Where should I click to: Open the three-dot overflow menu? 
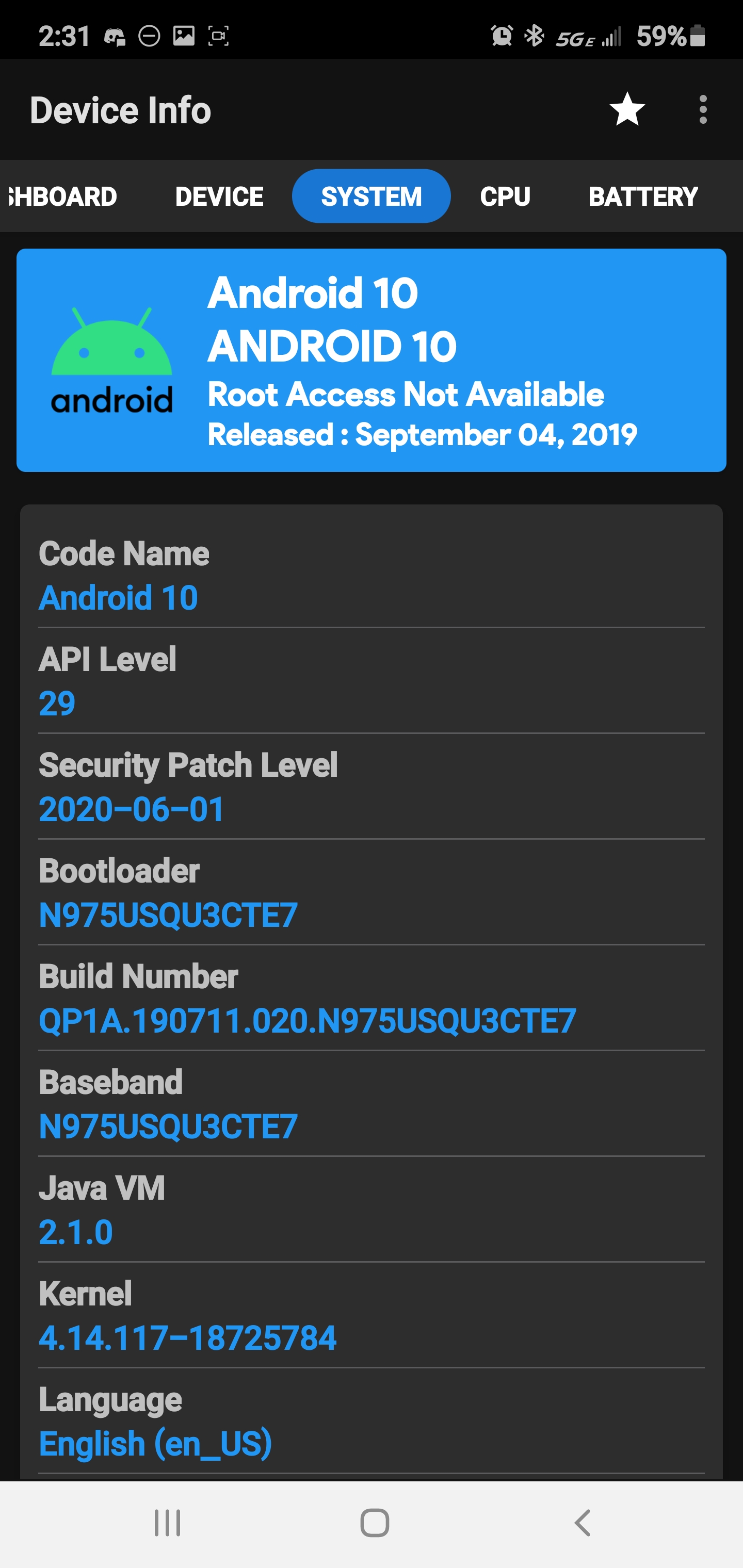tap(703, 109)
